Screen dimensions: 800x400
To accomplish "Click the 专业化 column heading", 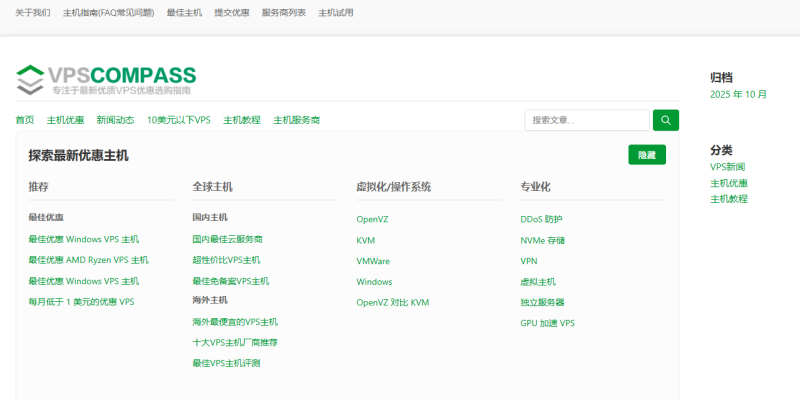I will coord(535,187).
